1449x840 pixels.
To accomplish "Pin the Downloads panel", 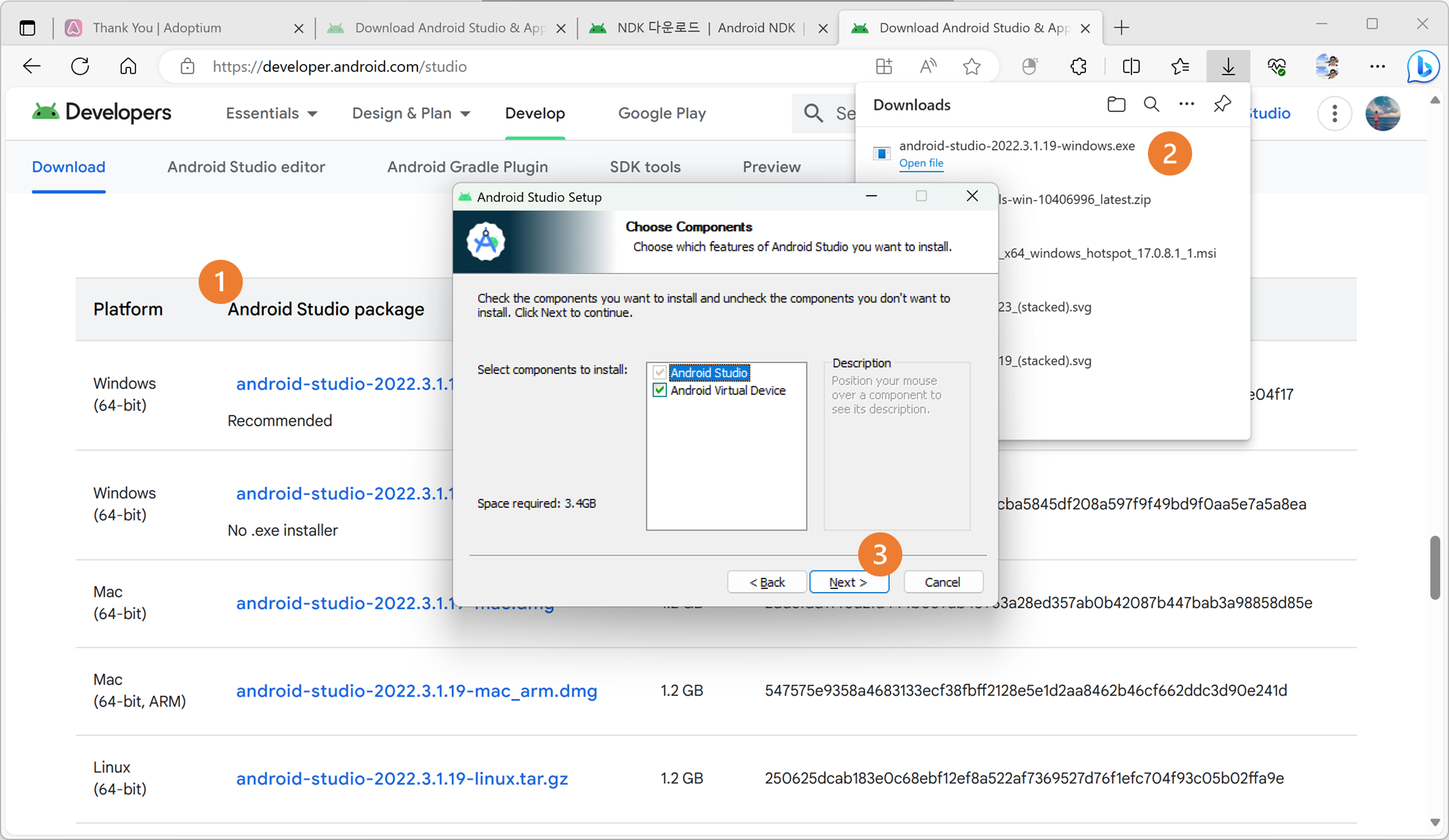I will pos(1222,105).
